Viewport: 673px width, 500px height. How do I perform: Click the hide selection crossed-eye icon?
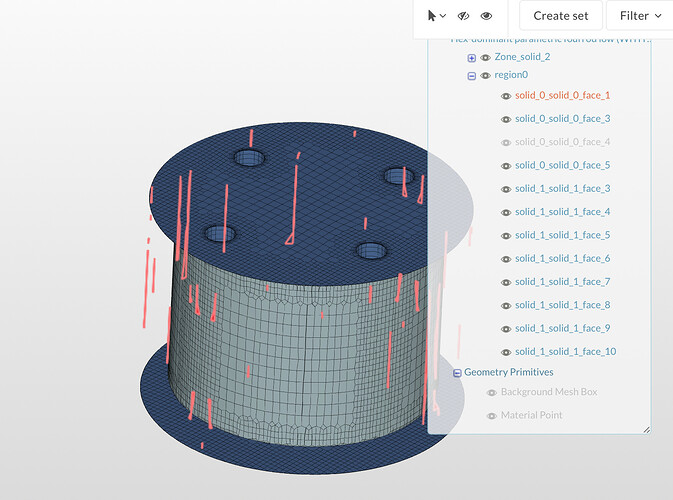pos(463,16)
